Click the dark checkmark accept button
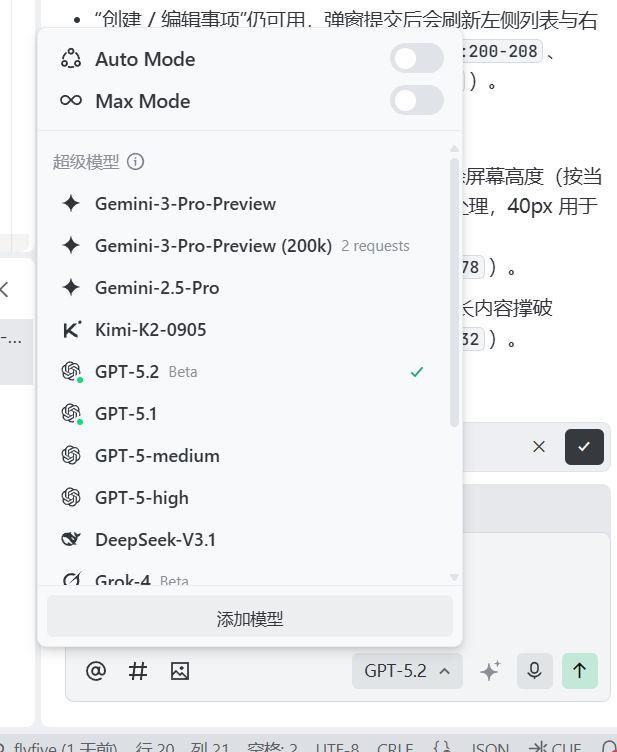 click(x=584, y=447)
